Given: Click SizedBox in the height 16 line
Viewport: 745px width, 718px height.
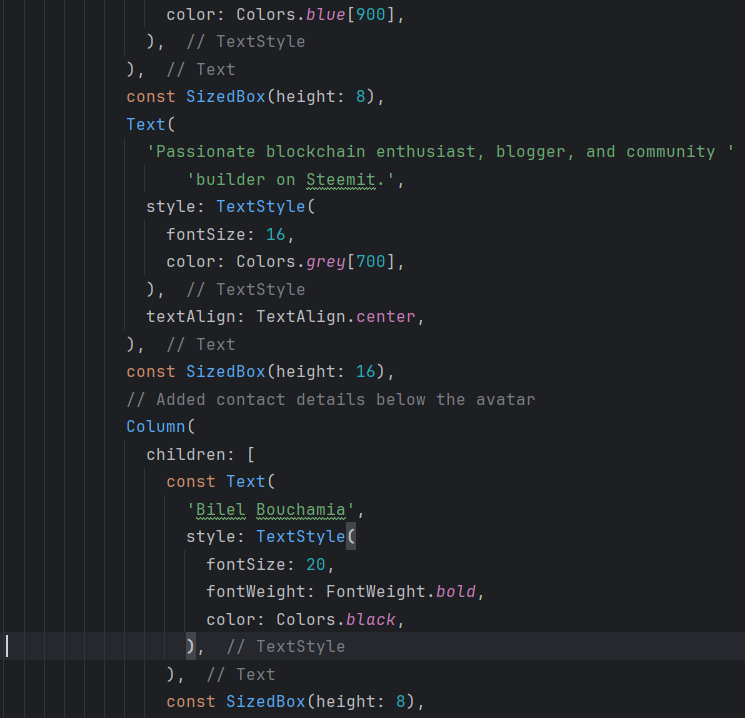Looking at the screenshot, I should coord(226,372).
